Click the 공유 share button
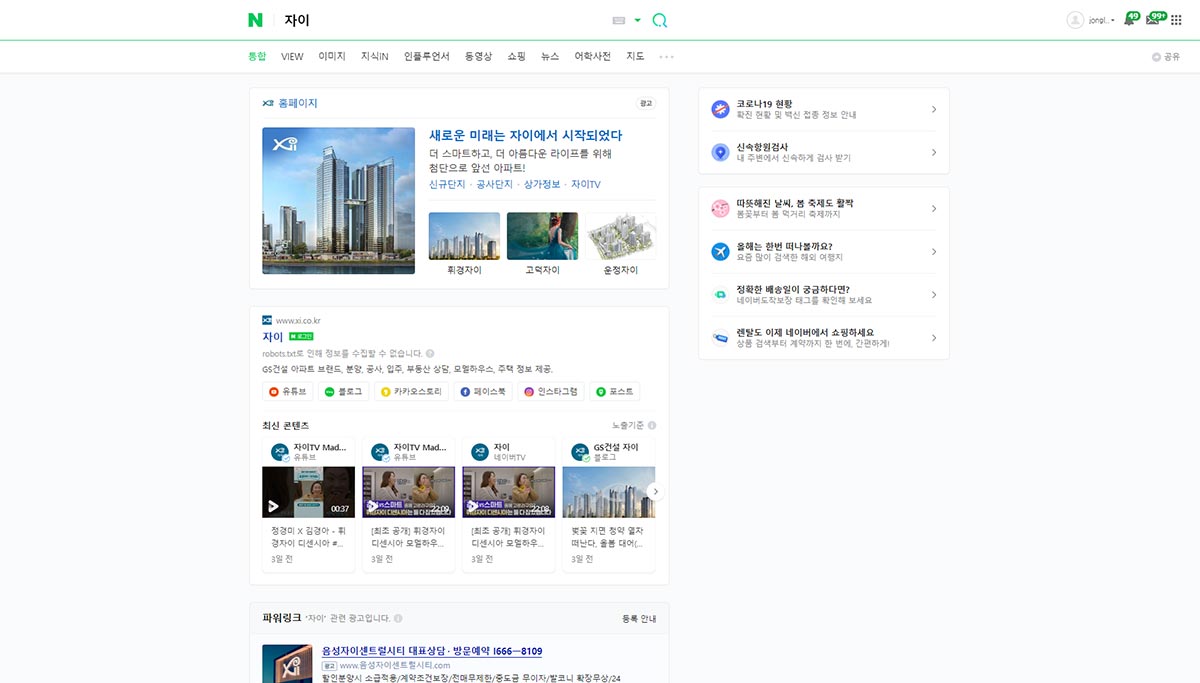Image resolution: width=1200 pixels, height=683 pixels. coord(1166,57)
